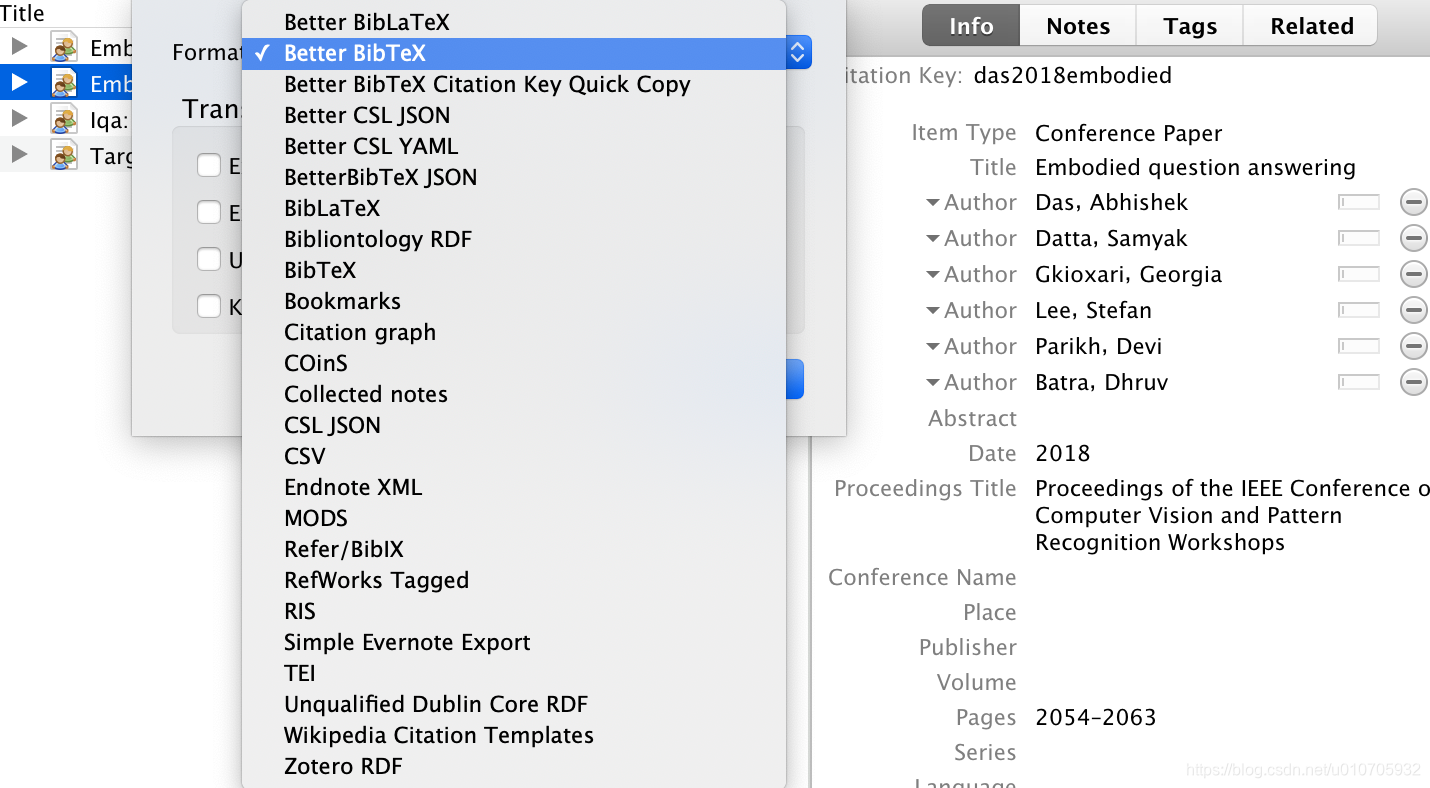Image resolution: width=1430 pixels, height=788 pixels.
Task: Remove author Datta, Samyak
Action: tap(1413, 238)
